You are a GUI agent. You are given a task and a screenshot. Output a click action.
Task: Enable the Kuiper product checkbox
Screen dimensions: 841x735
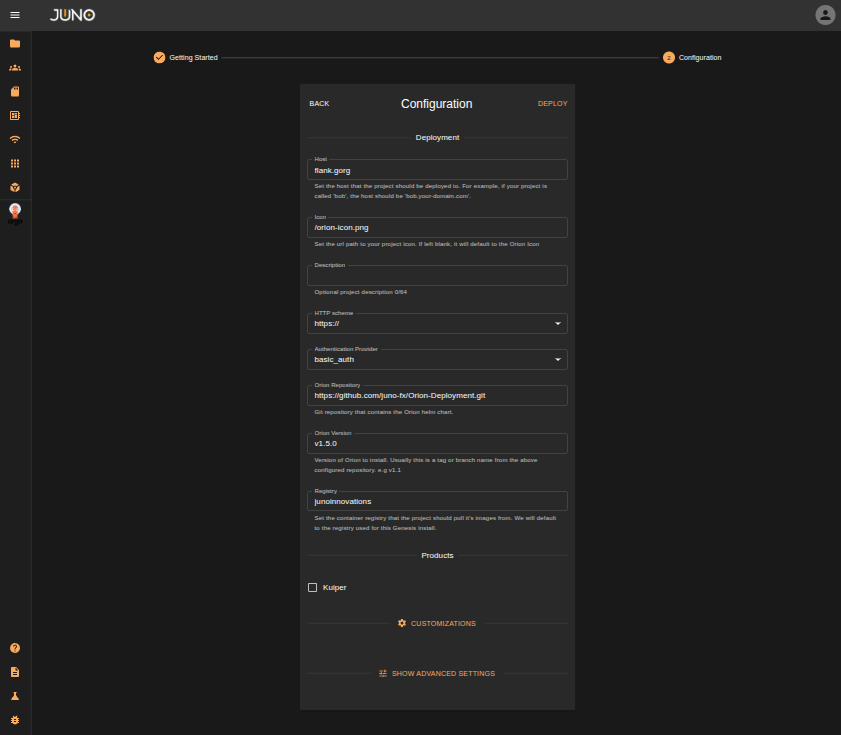pyautogui.click(x=312, y=587)
